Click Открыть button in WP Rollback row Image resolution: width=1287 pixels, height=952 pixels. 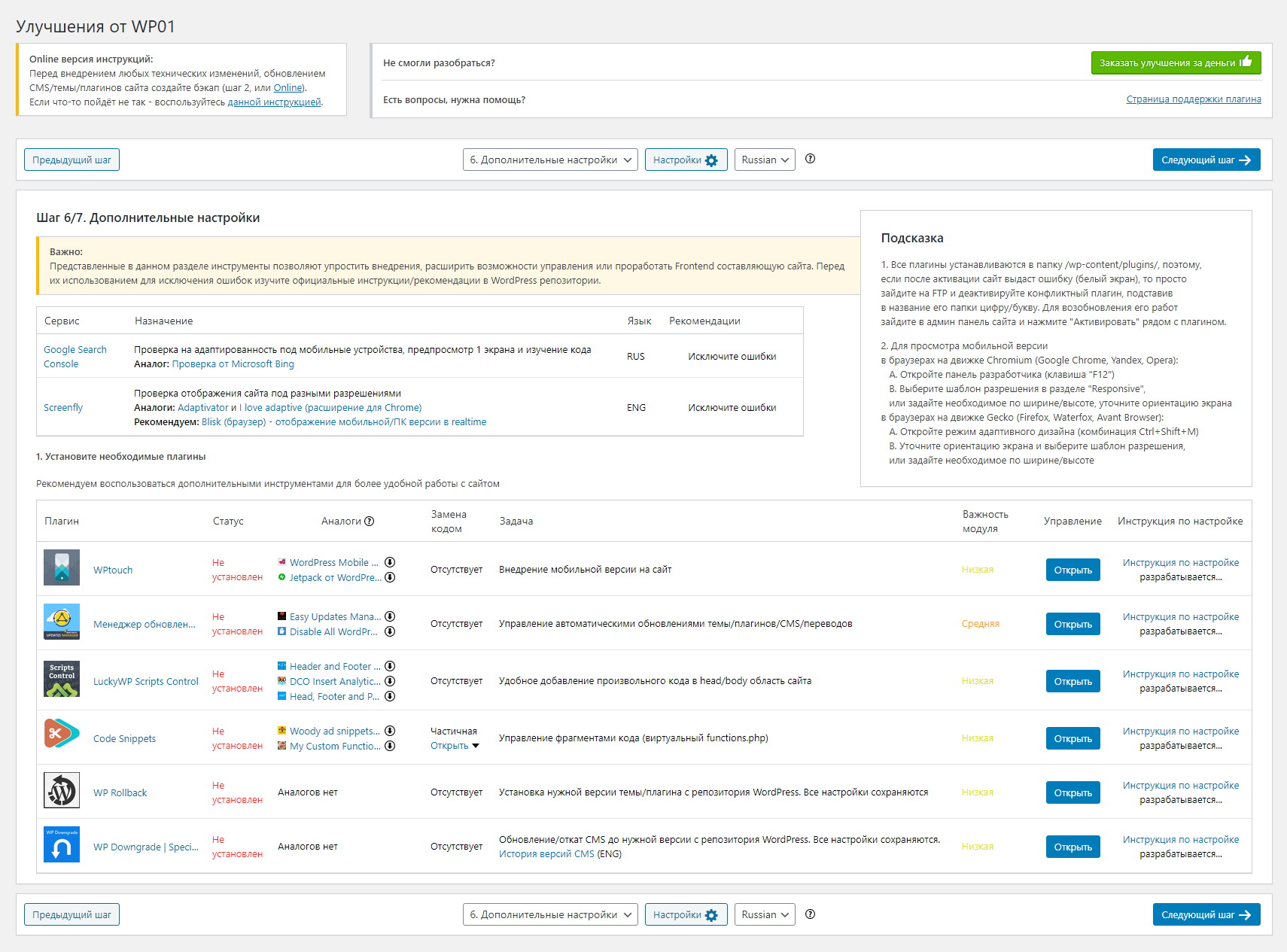(1072, 792)
